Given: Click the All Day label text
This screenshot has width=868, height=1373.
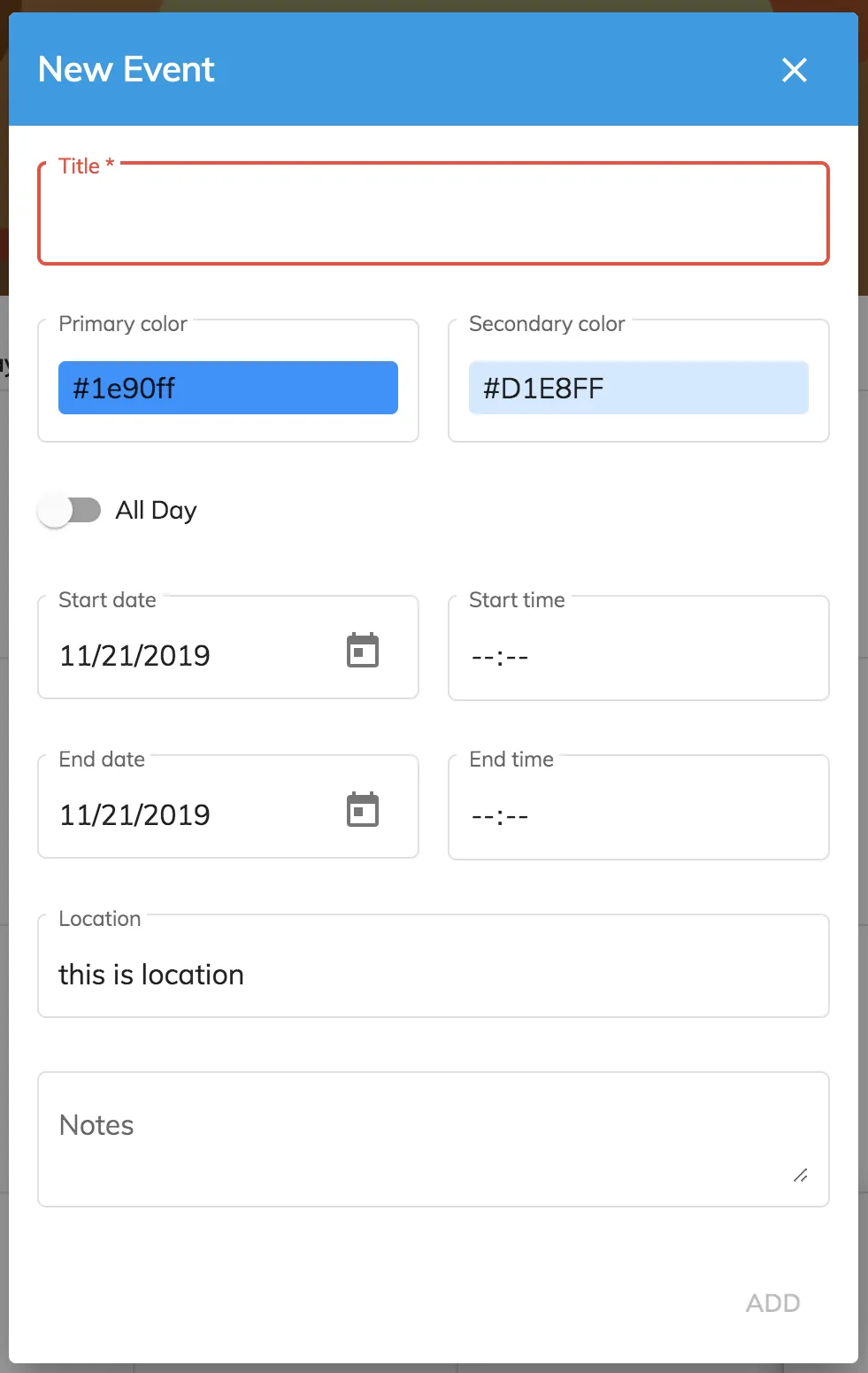Looking at the screenshot, I should pos(156,511).
